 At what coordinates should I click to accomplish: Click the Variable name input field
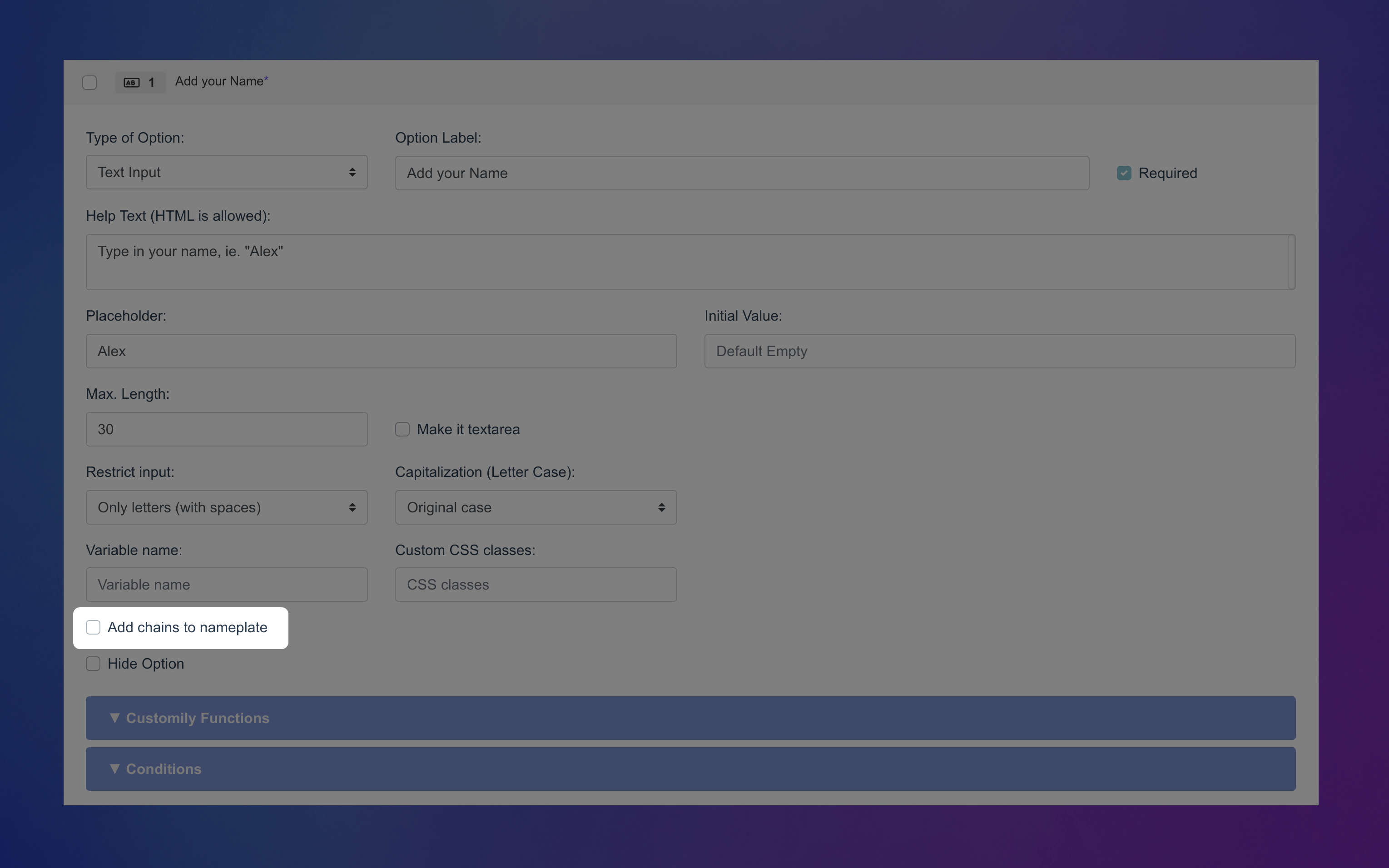pyautogui.click(x=226, y=585)
